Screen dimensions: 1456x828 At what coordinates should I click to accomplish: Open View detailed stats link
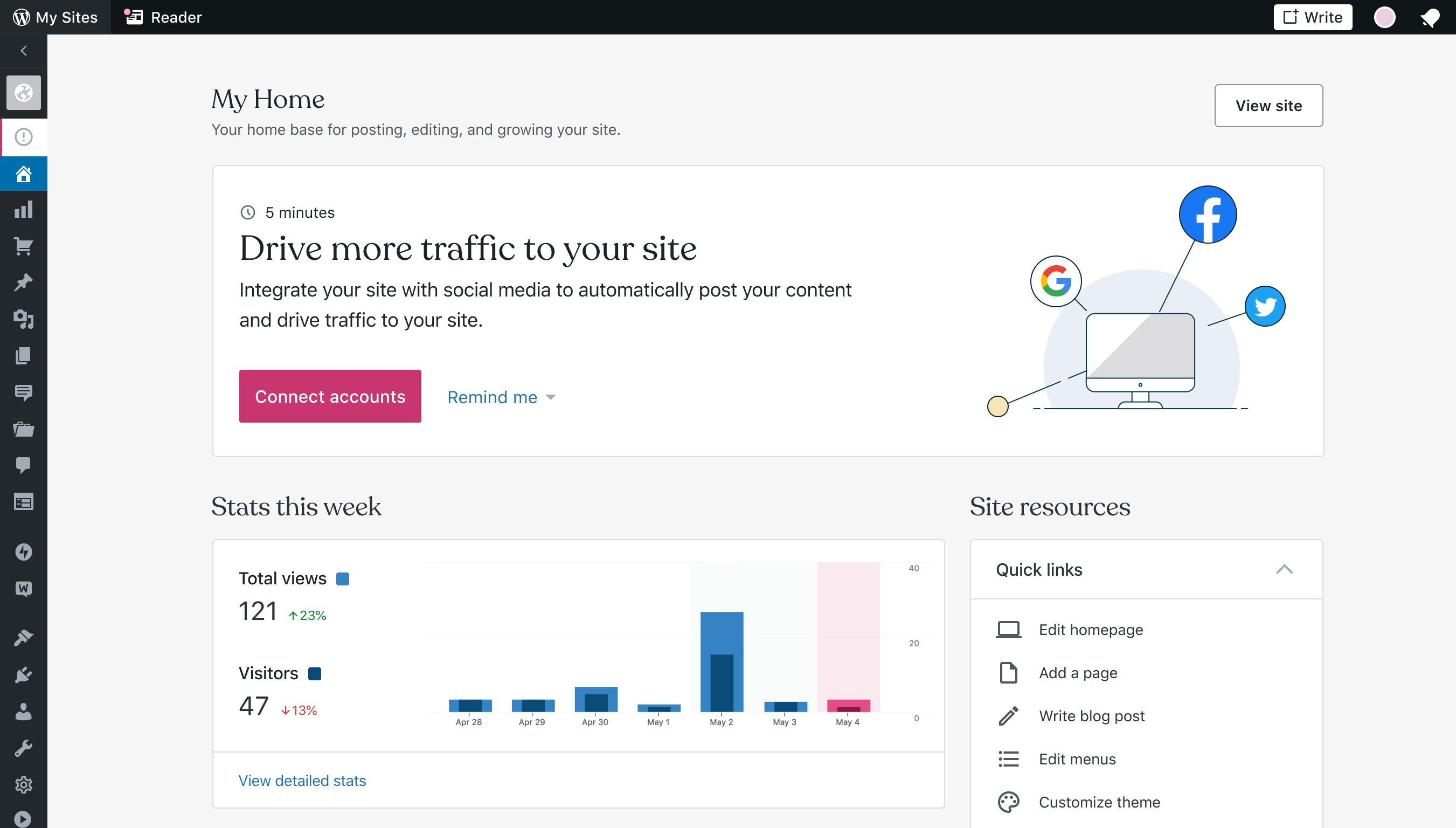302,780
